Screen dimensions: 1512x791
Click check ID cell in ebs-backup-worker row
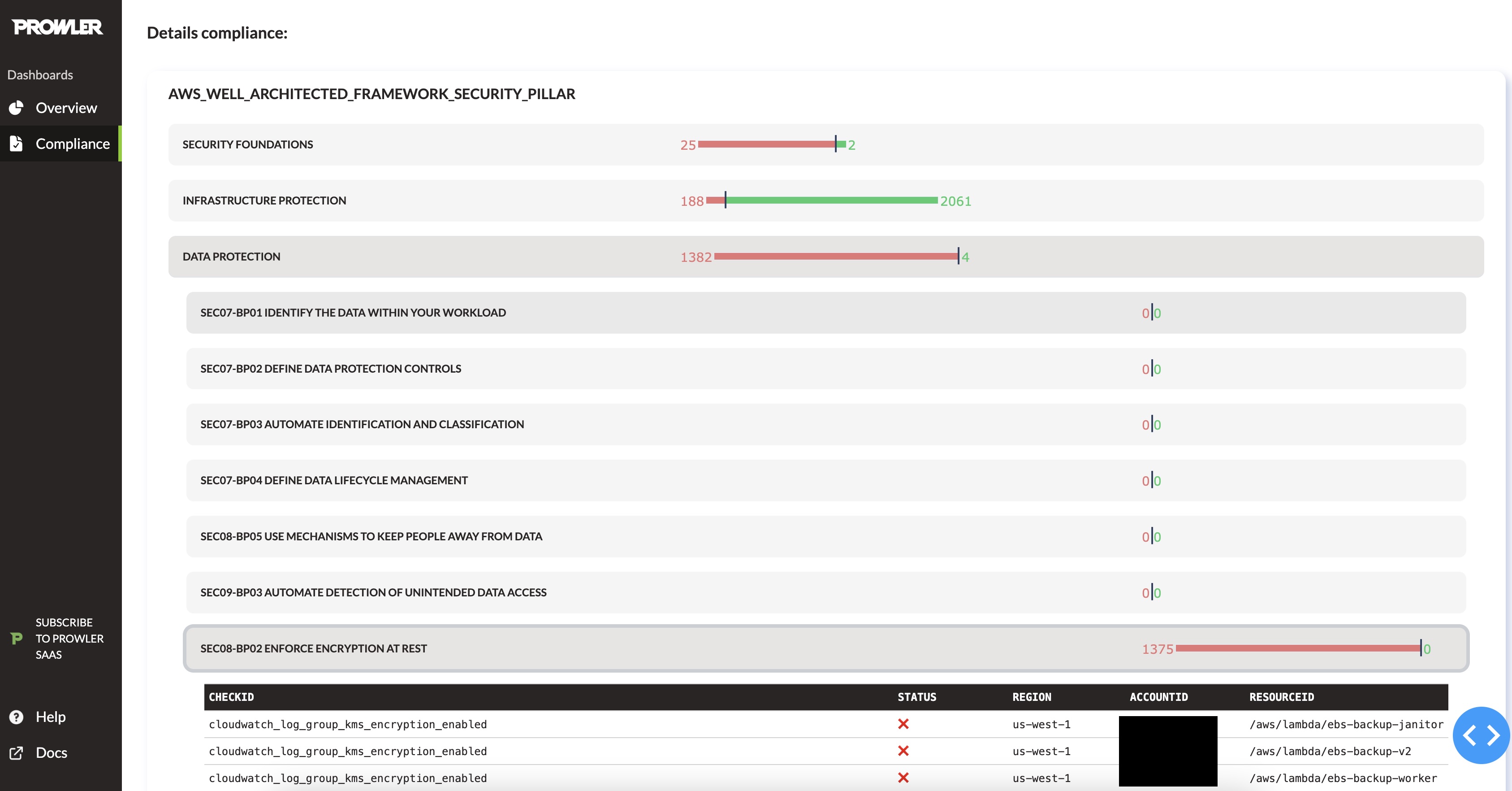click(348, 778)
